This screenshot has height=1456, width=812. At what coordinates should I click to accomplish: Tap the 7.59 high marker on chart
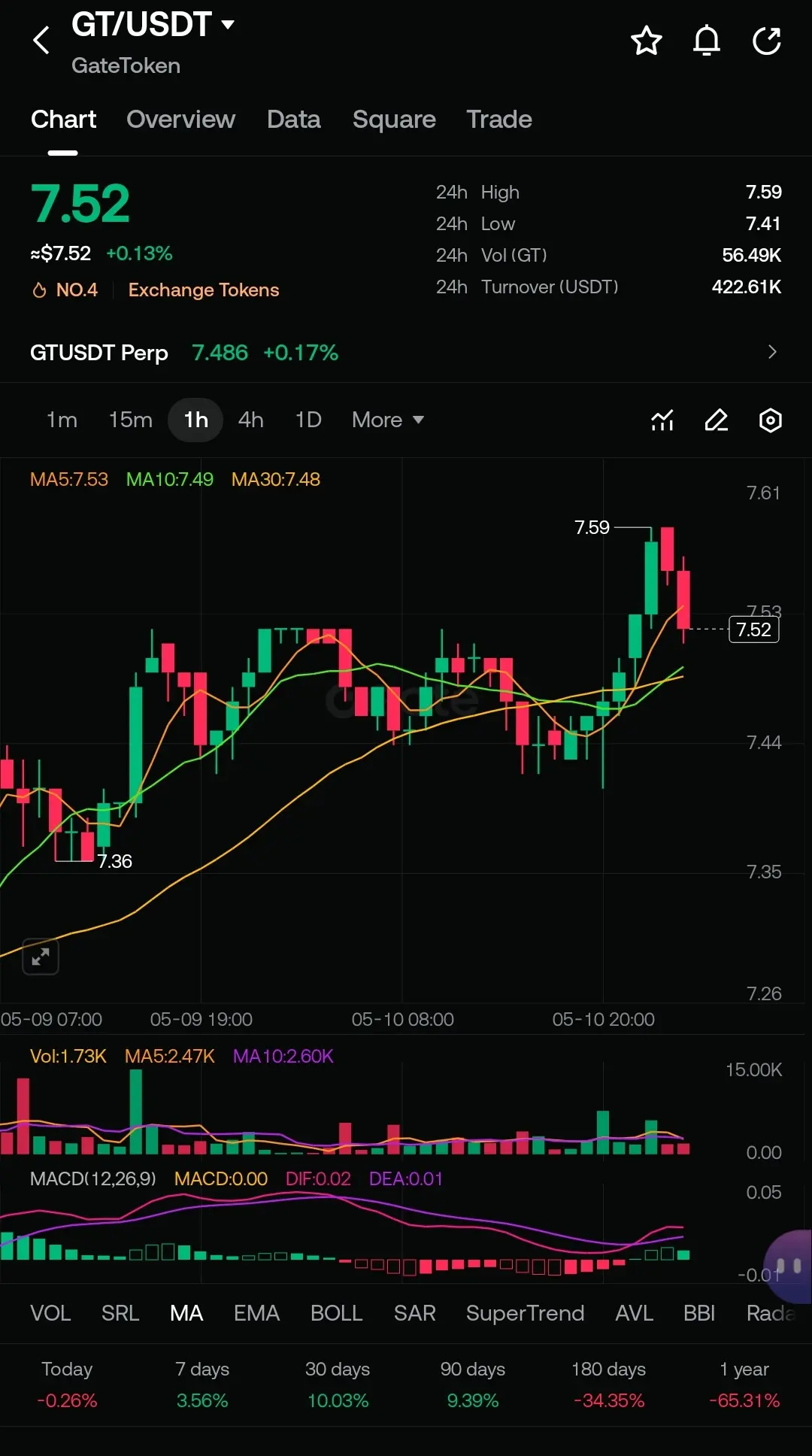click(592, 527)
